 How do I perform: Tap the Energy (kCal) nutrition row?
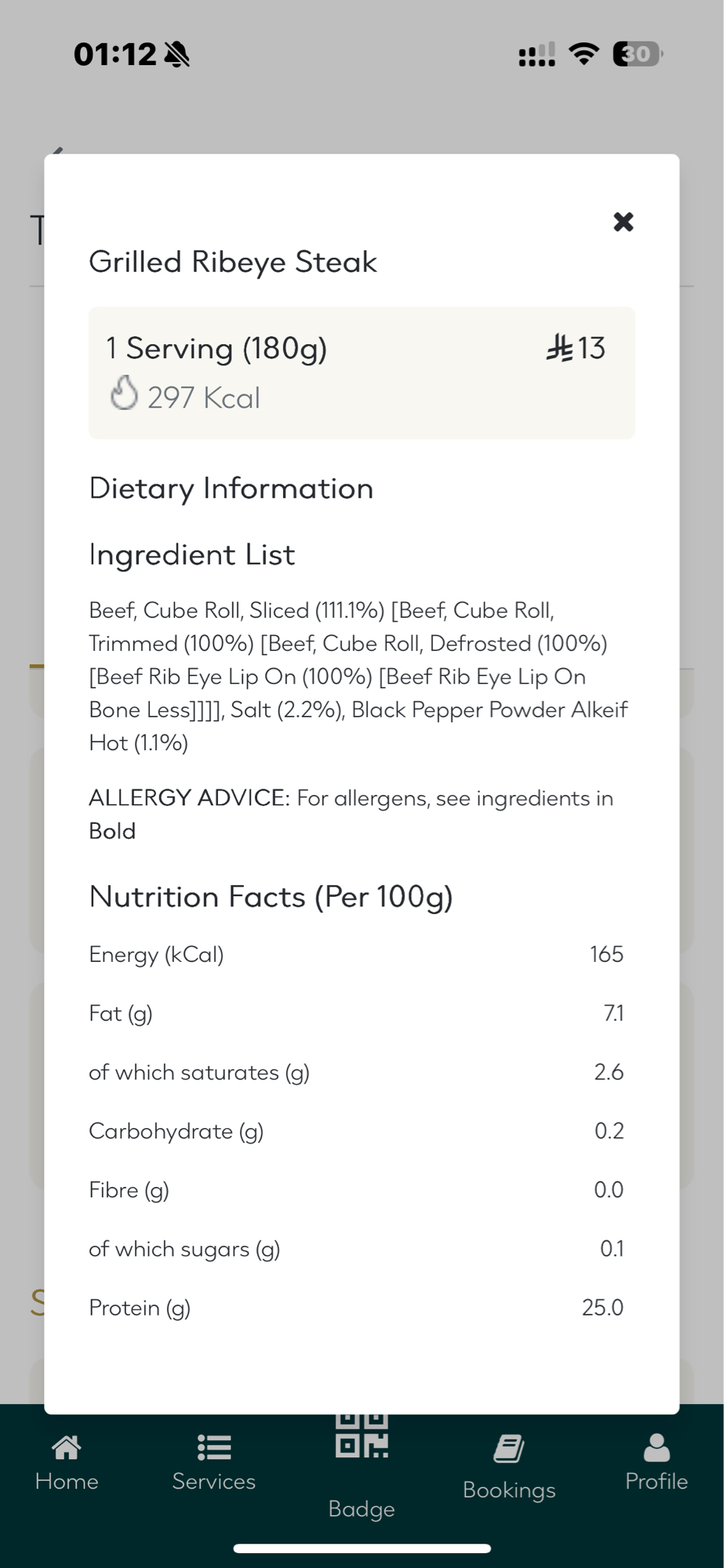click(355, 954)
